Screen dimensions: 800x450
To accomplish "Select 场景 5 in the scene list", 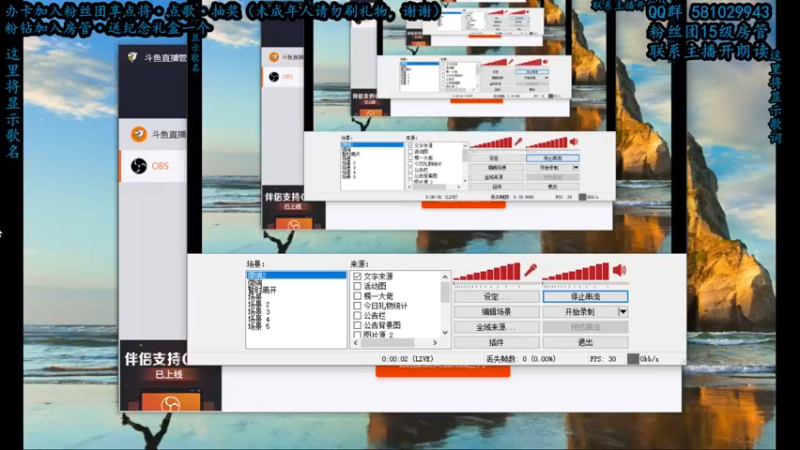I will pos(259,327).
